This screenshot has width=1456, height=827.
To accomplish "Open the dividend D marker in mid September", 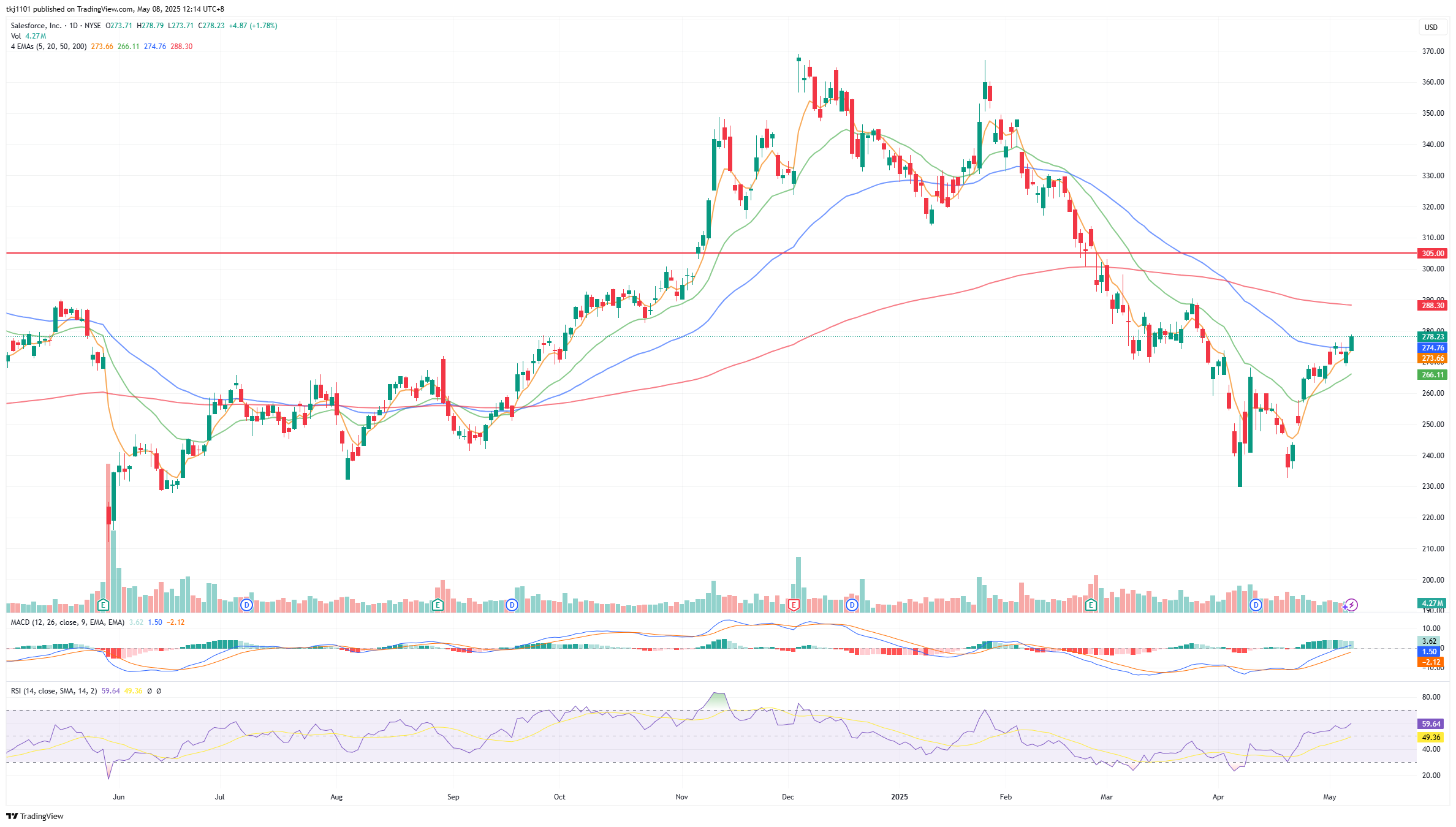I will pos(512,605).
